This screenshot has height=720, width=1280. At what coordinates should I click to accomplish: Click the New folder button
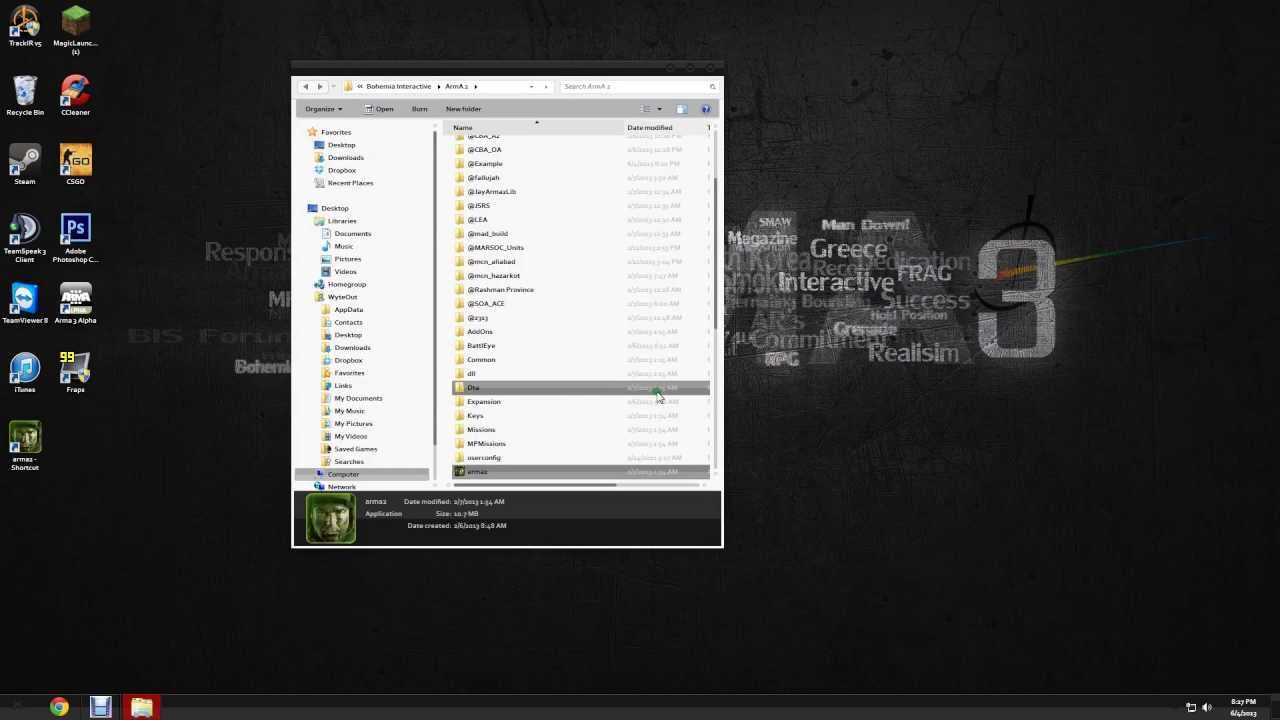click(x=463, y=109)
